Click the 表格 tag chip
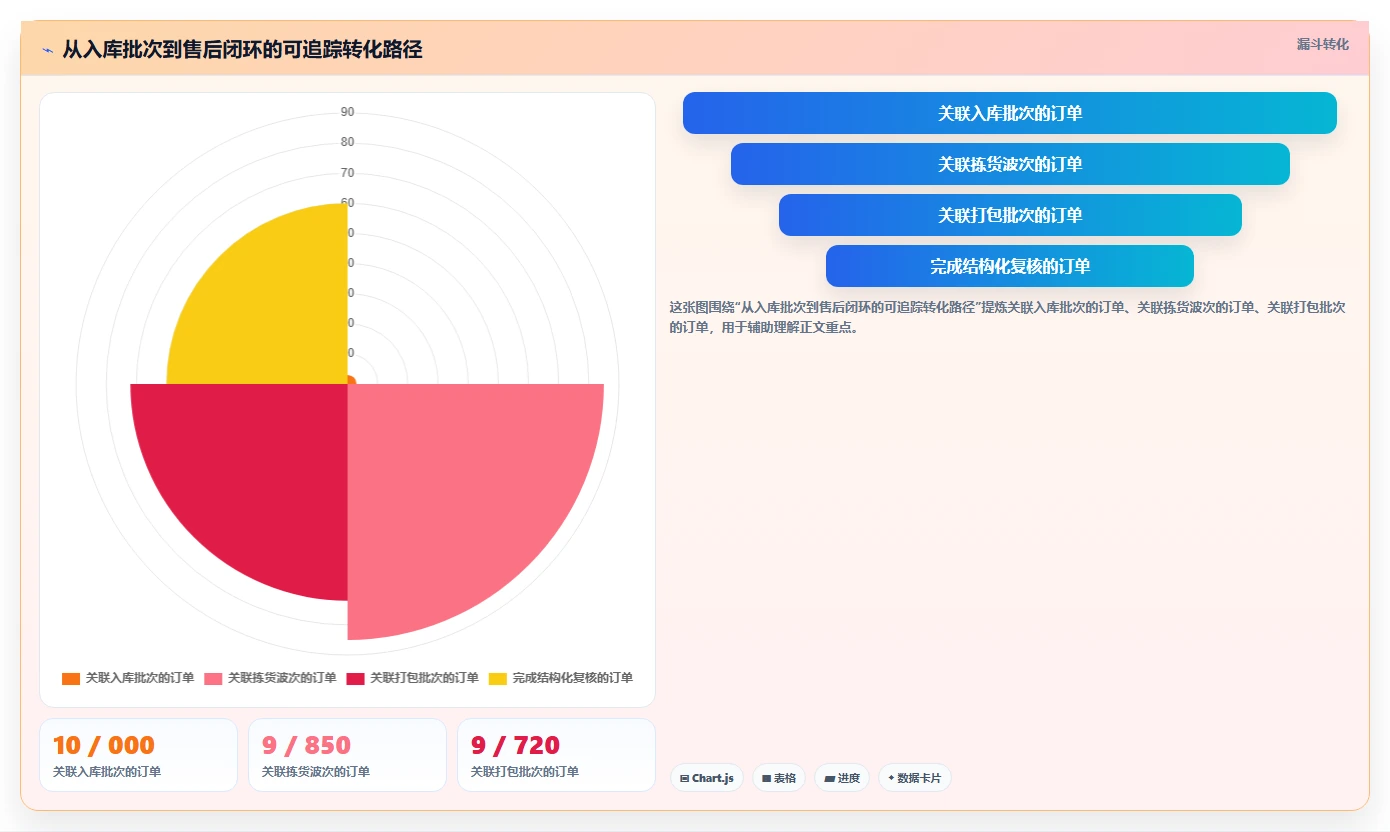The image size is (1390, 832). tap(779, 778)
